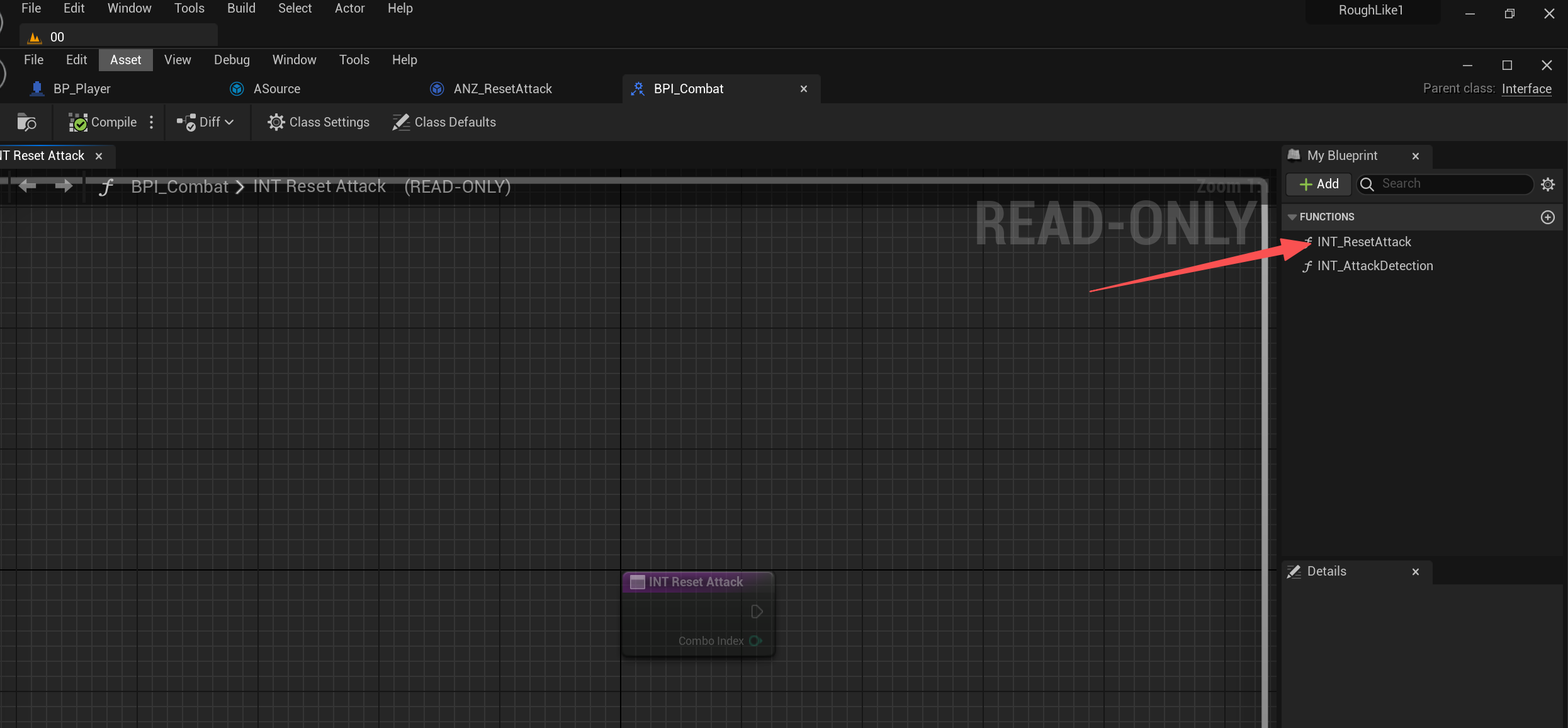Collapse the FUNCTIONS section
This screenshot has width=1568, height=728.
1292,217
